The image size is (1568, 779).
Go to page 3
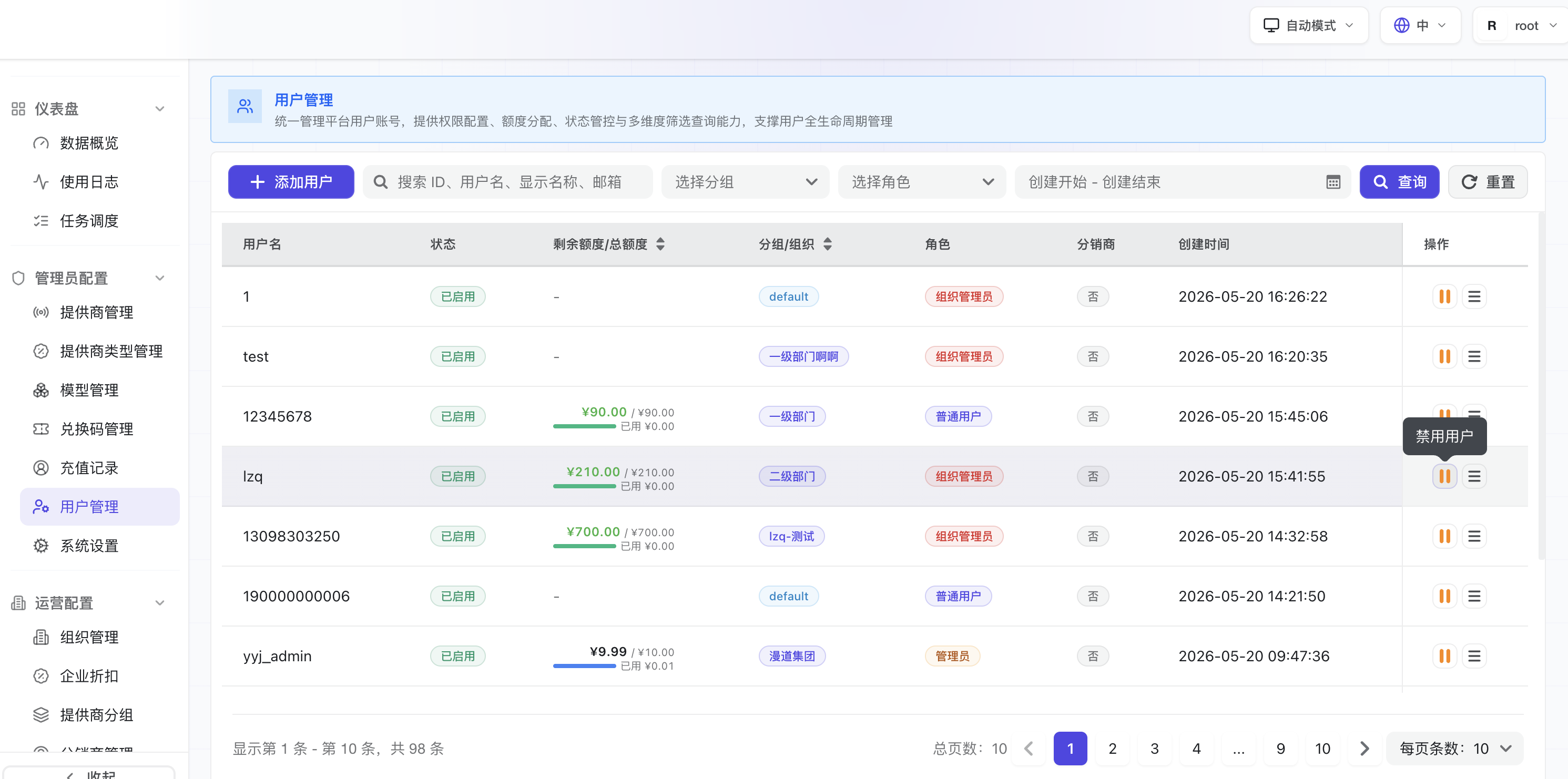pyautogui.click(x=1154, y=749)
